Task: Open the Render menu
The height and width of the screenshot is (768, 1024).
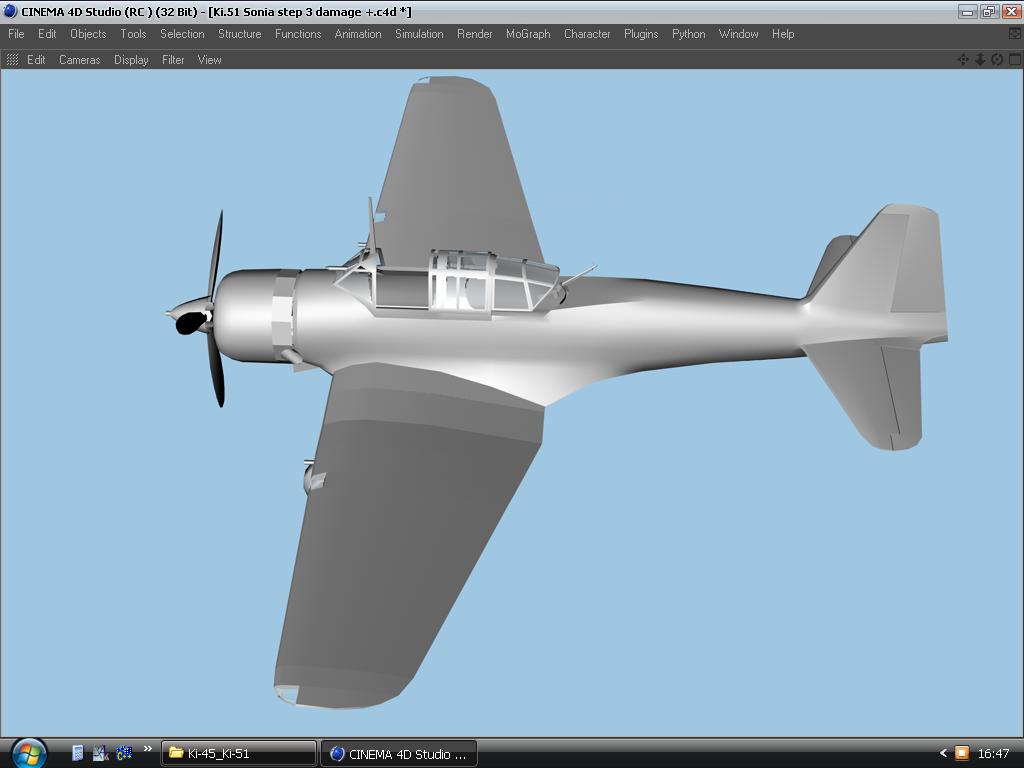Action: pyautogui.click(x=474, y=34)
